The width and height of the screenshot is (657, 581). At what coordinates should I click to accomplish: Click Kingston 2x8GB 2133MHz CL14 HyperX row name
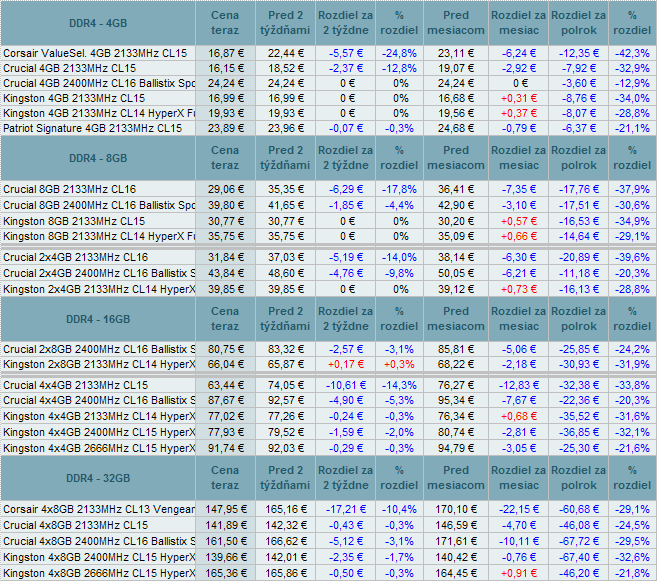point(99,364)
